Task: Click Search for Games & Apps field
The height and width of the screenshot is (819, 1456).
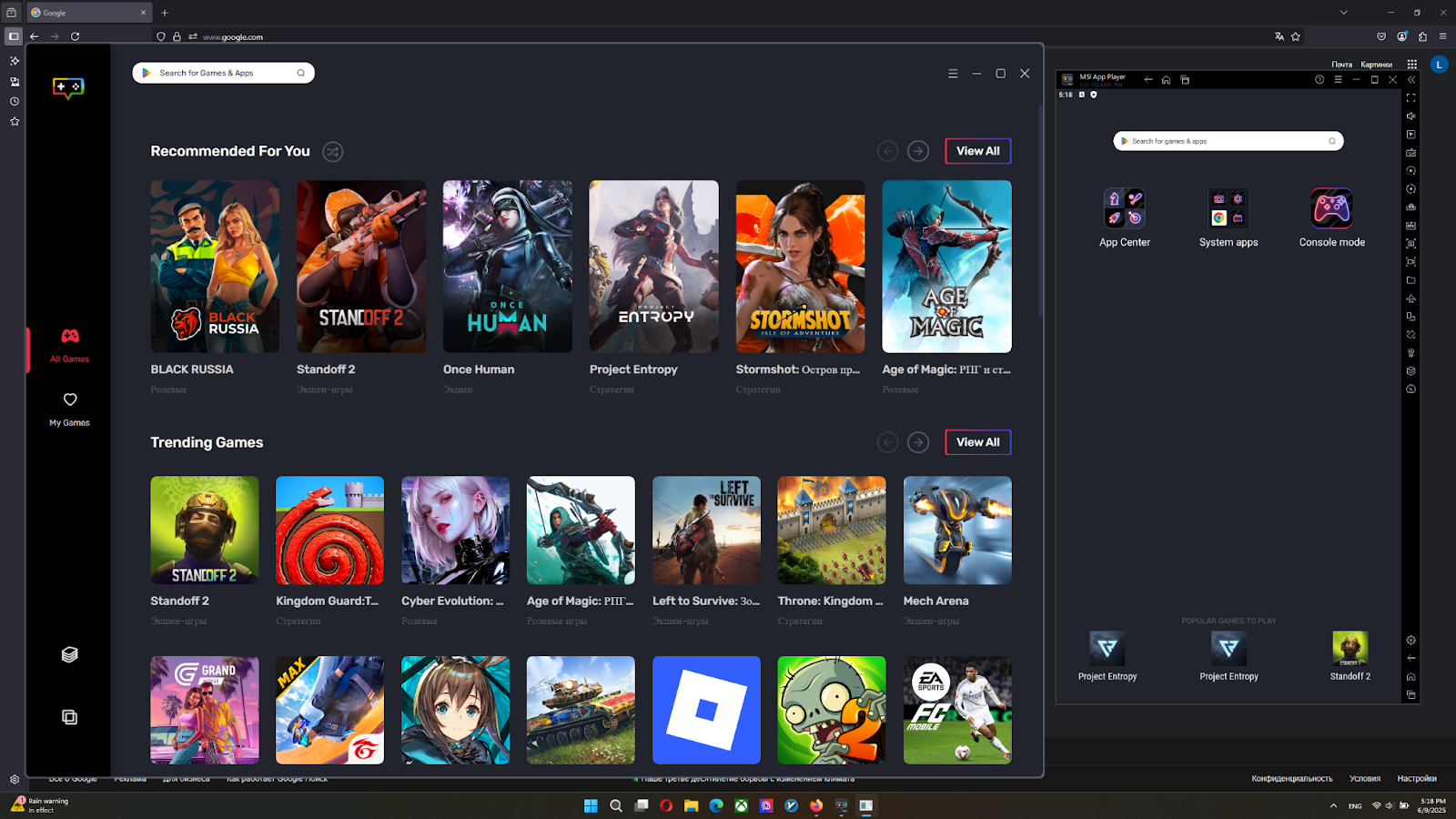Action: (223, 73)
